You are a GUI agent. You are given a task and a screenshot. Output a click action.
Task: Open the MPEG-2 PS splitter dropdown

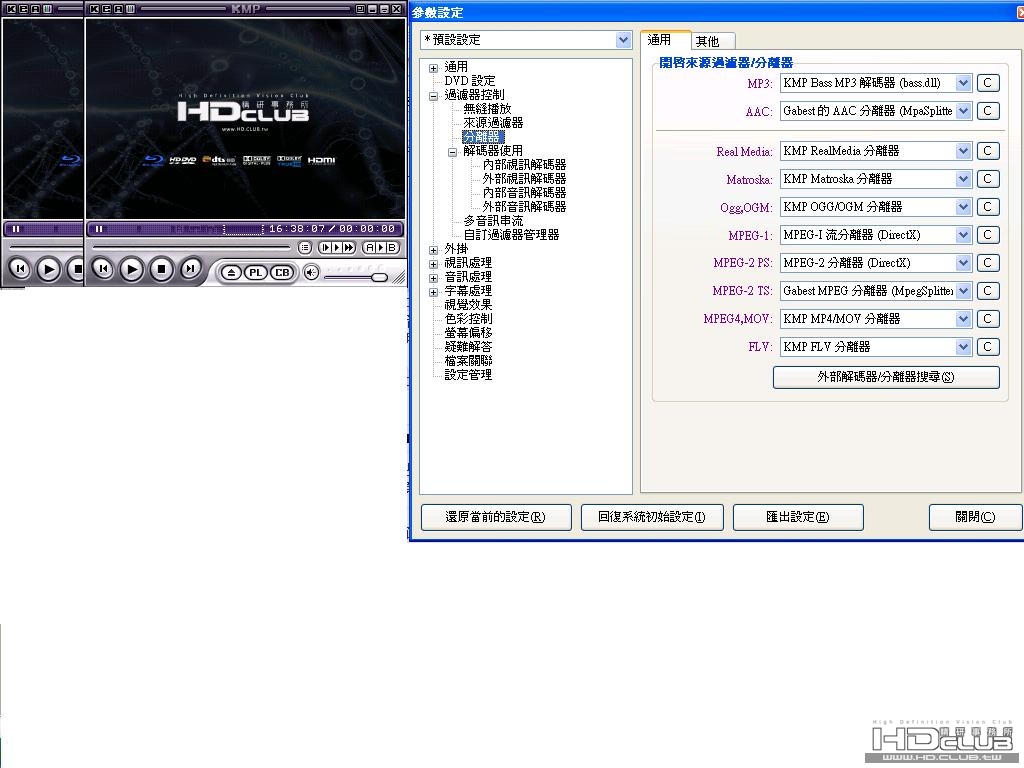pyautogui.click(x=963, y=263)
